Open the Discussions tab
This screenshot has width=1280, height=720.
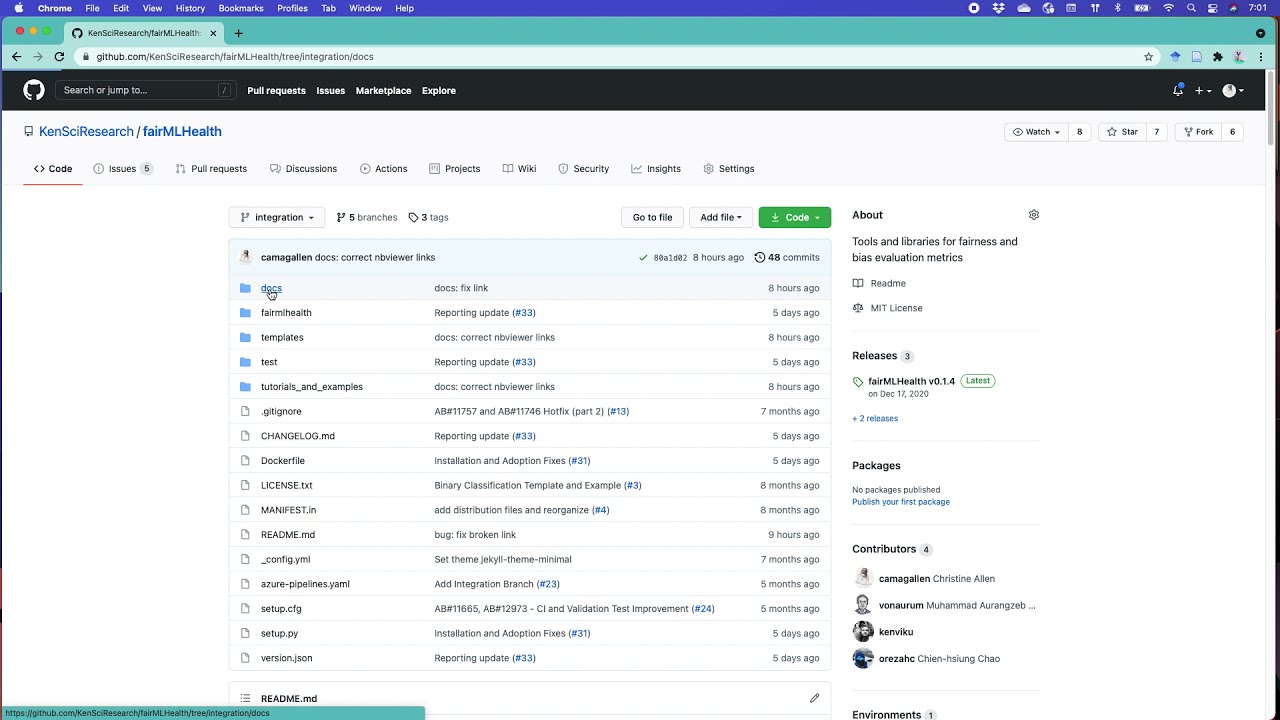click(x=303, y=169)
